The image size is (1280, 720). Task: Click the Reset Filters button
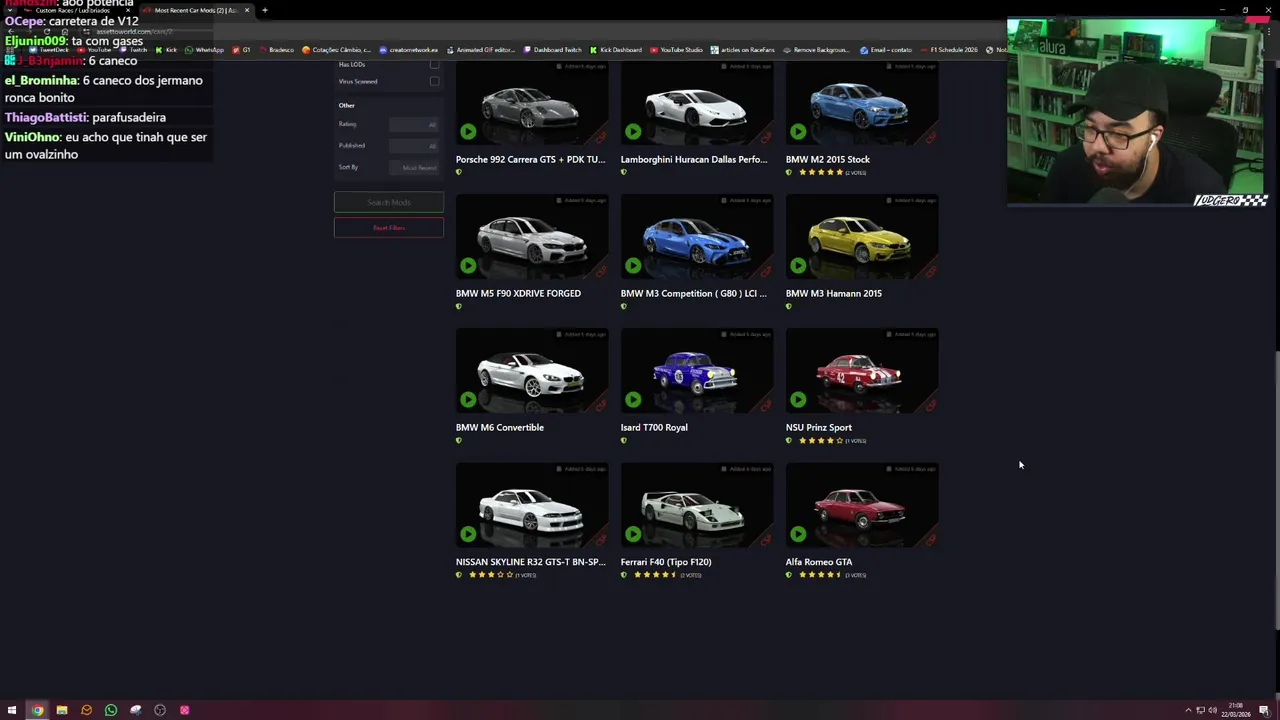[x=389, y=228]
